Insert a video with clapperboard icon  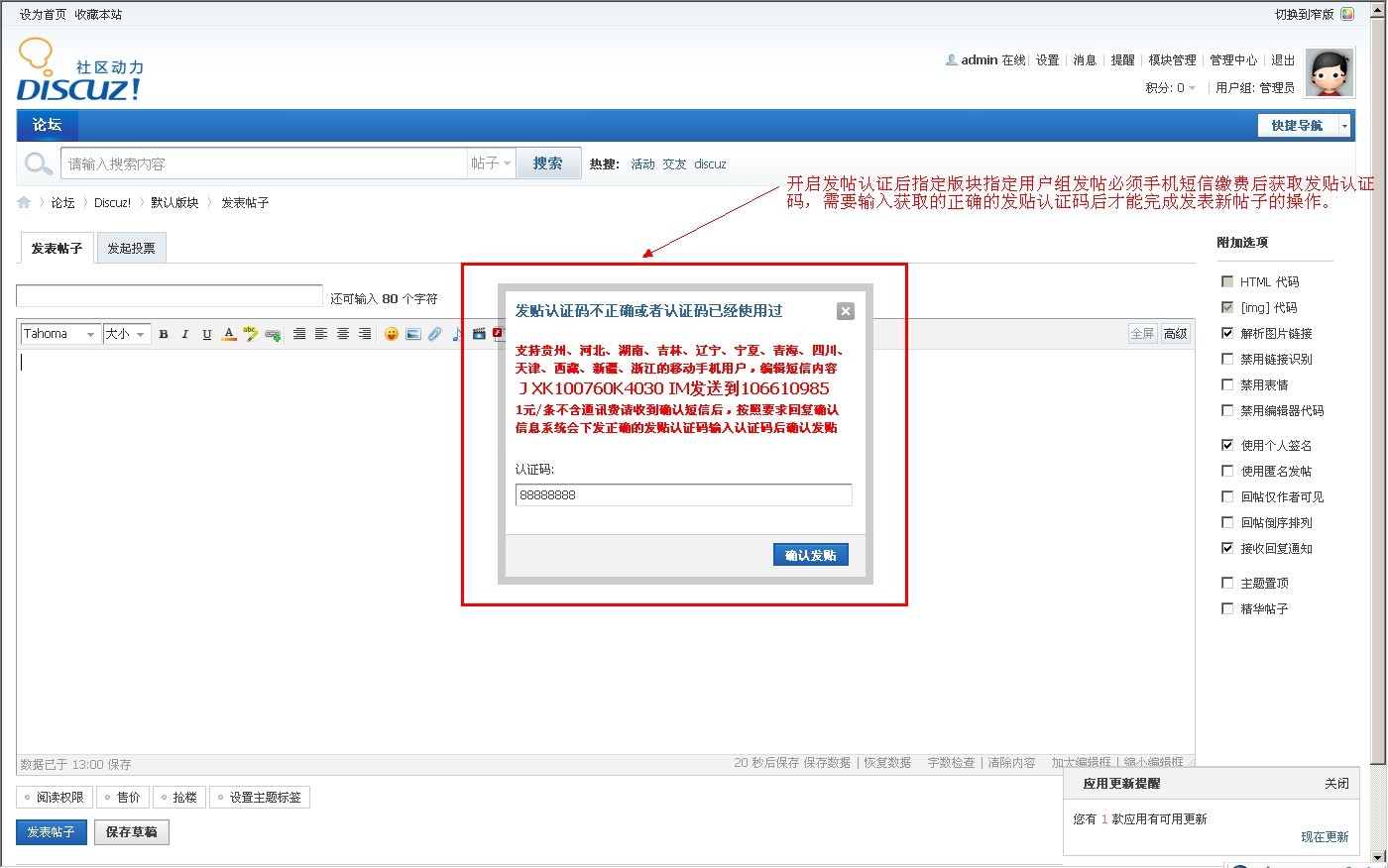pos(479,334)
